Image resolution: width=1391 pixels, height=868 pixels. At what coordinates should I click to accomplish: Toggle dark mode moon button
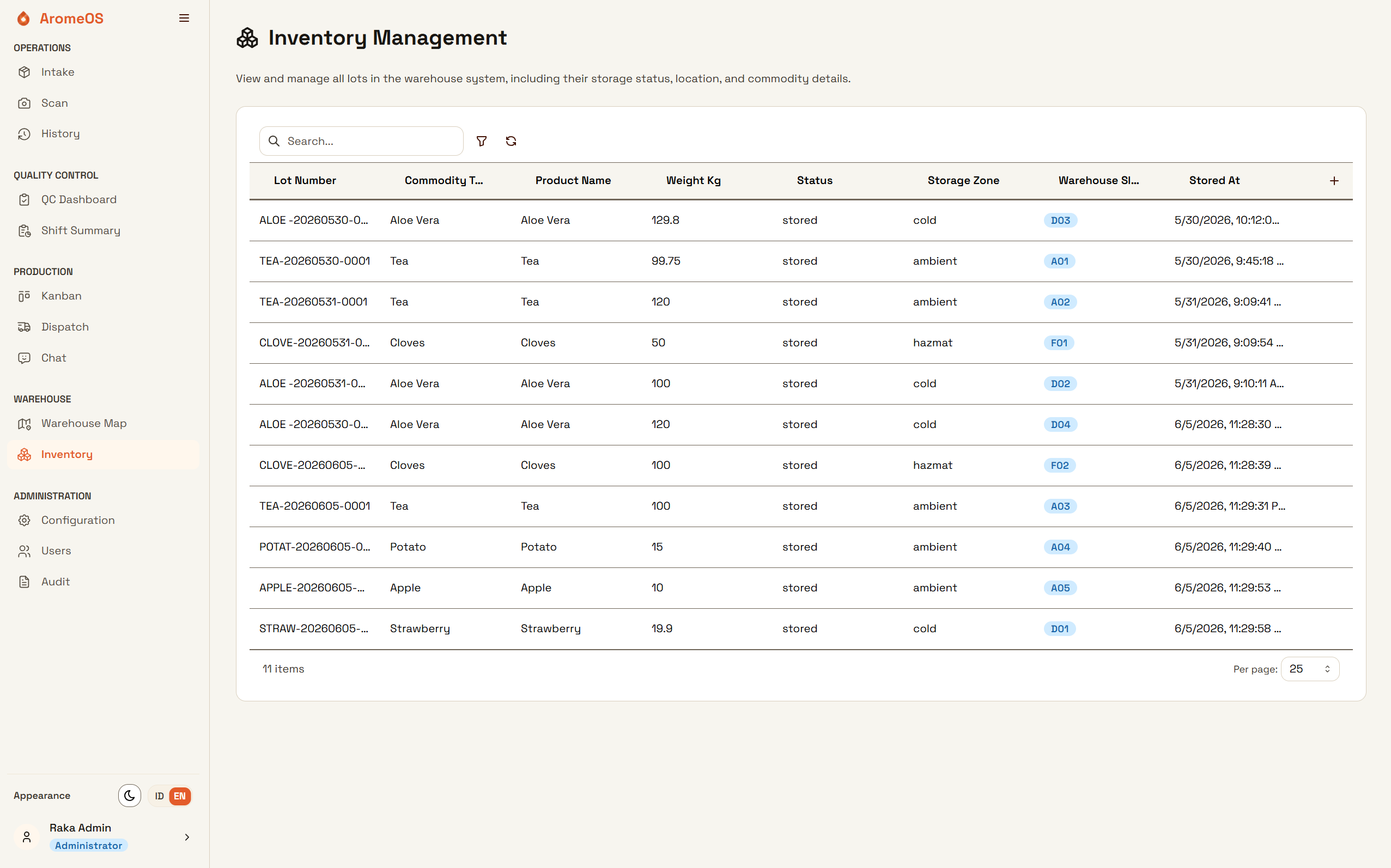tap(129, 796)
